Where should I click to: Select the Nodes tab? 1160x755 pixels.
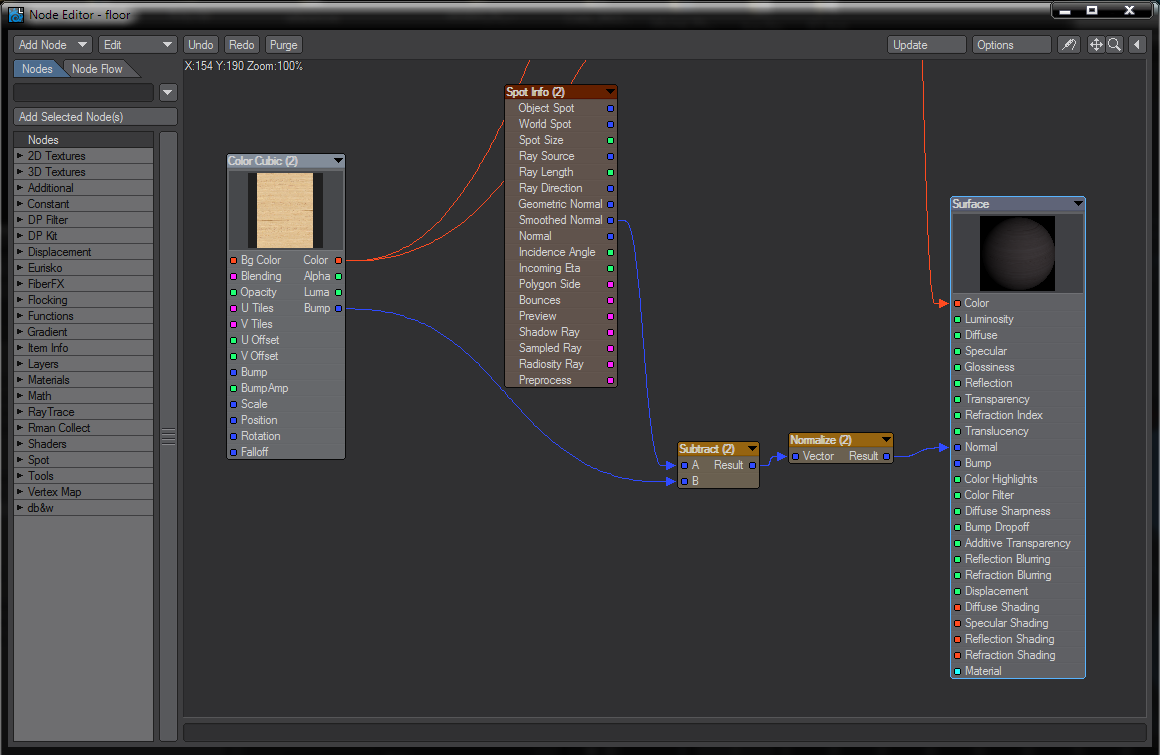(x=37, y=69)
